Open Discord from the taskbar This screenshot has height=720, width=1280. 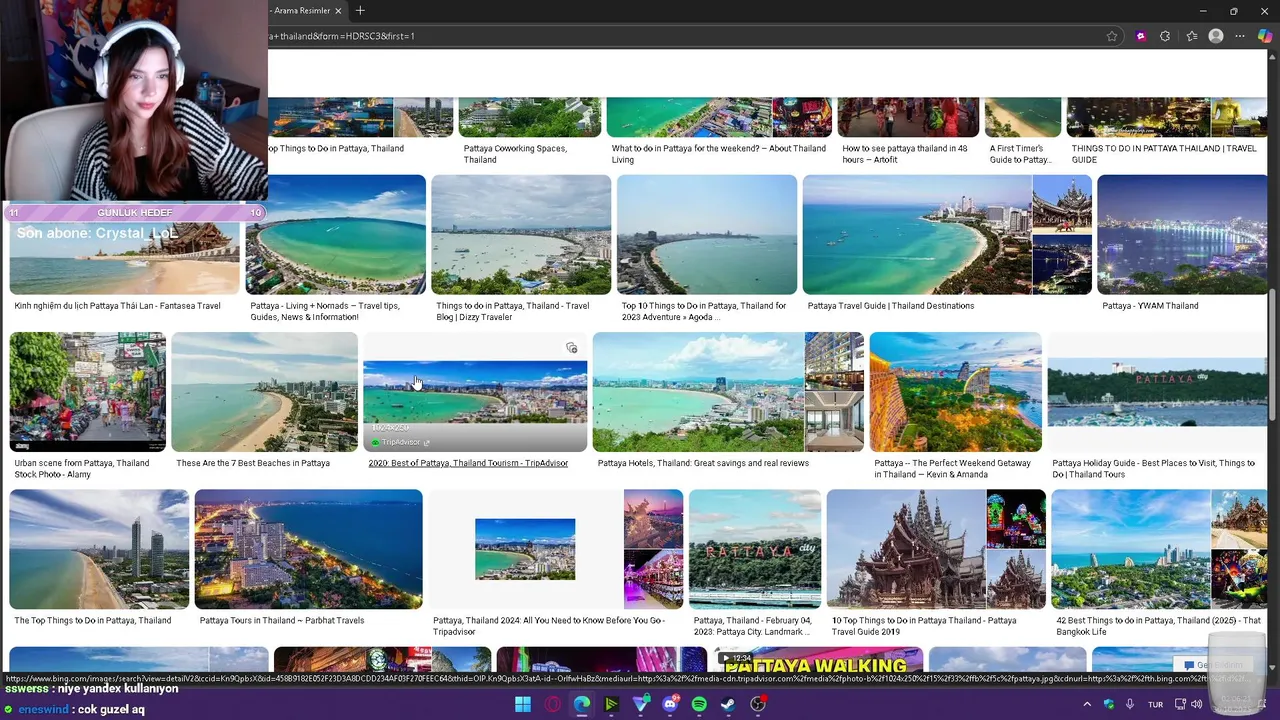coord(670,704)
